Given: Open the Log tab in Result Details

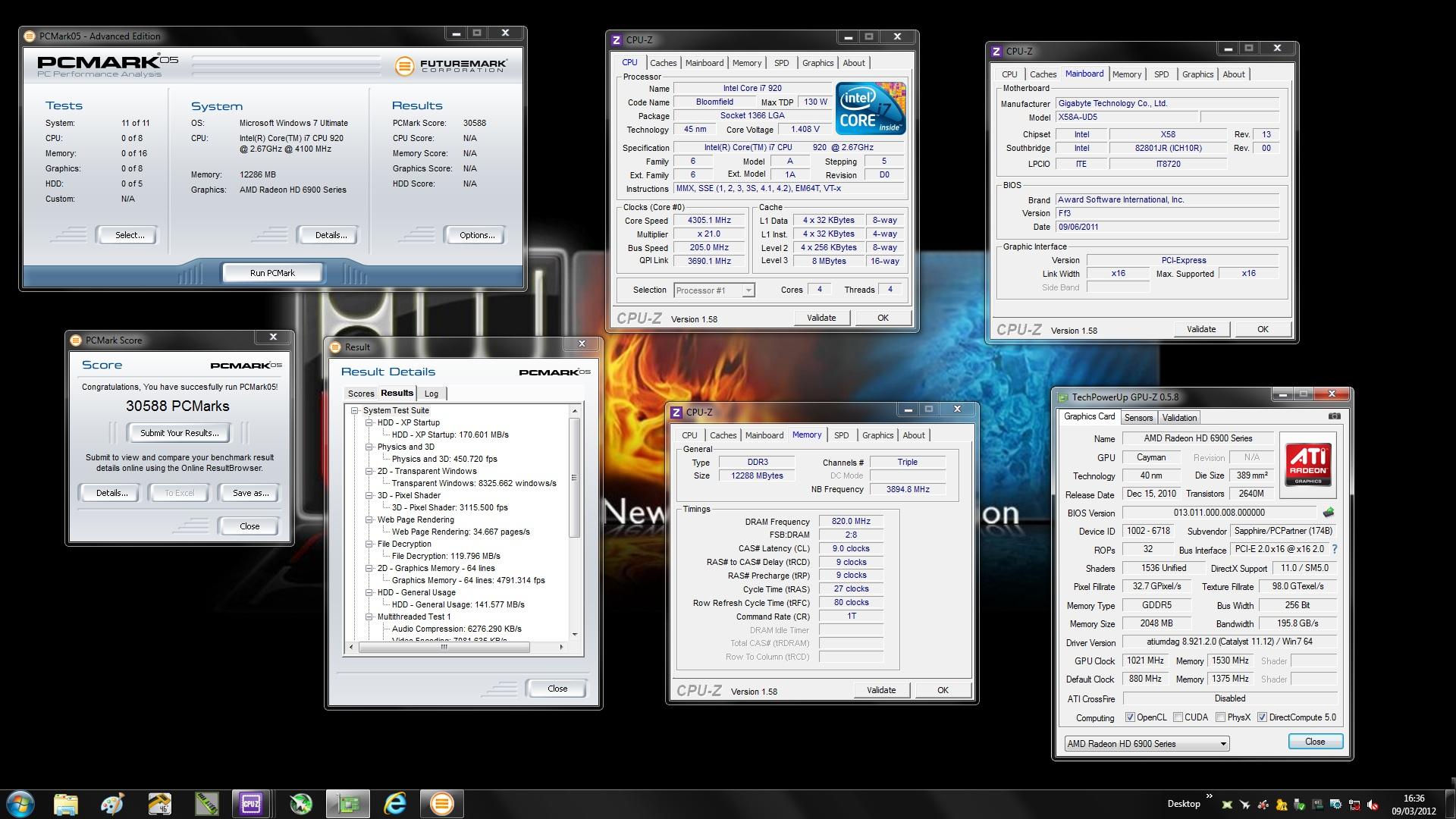Looking at the screenshot, I should pos(431,394).
